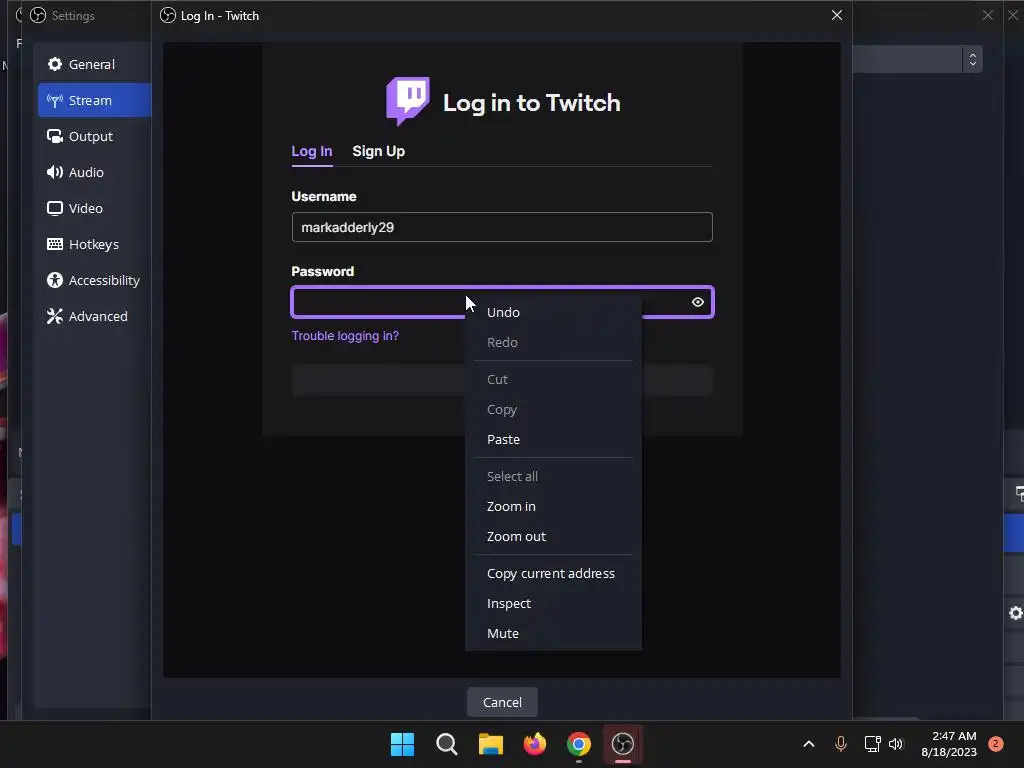1024x768 pixels.
Task: Choose Redo from the context menu
Action: pyautogui.click(x=552, y=342)
